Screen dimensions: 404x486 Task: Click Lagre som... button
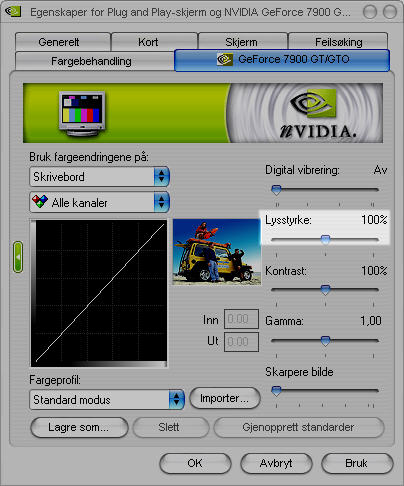click(x=79, y=427)
